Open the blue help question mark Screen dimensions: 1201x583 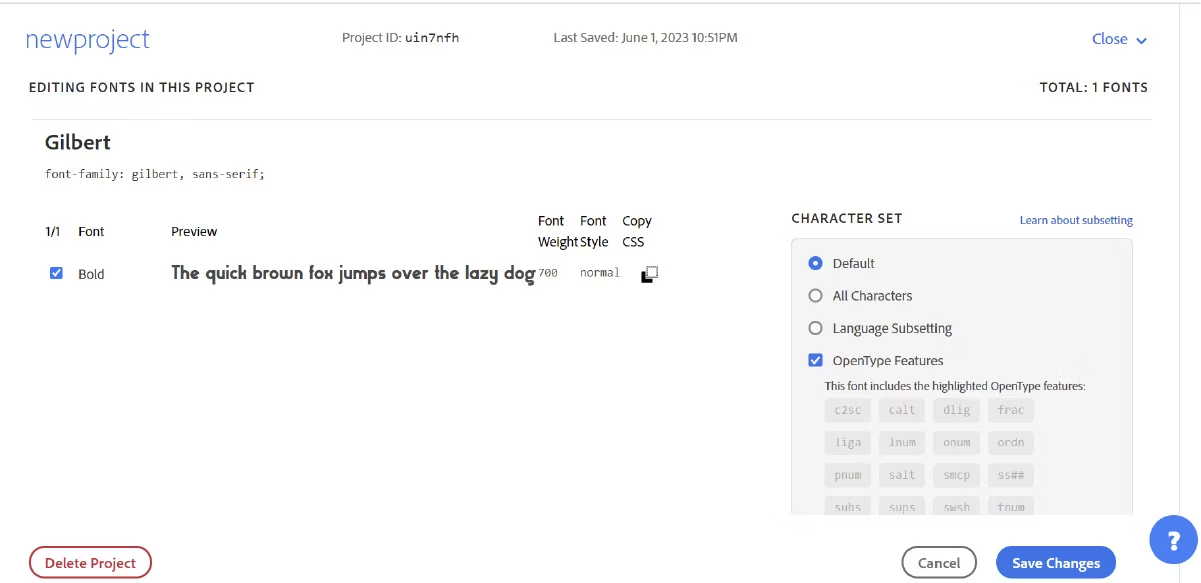1172,540
